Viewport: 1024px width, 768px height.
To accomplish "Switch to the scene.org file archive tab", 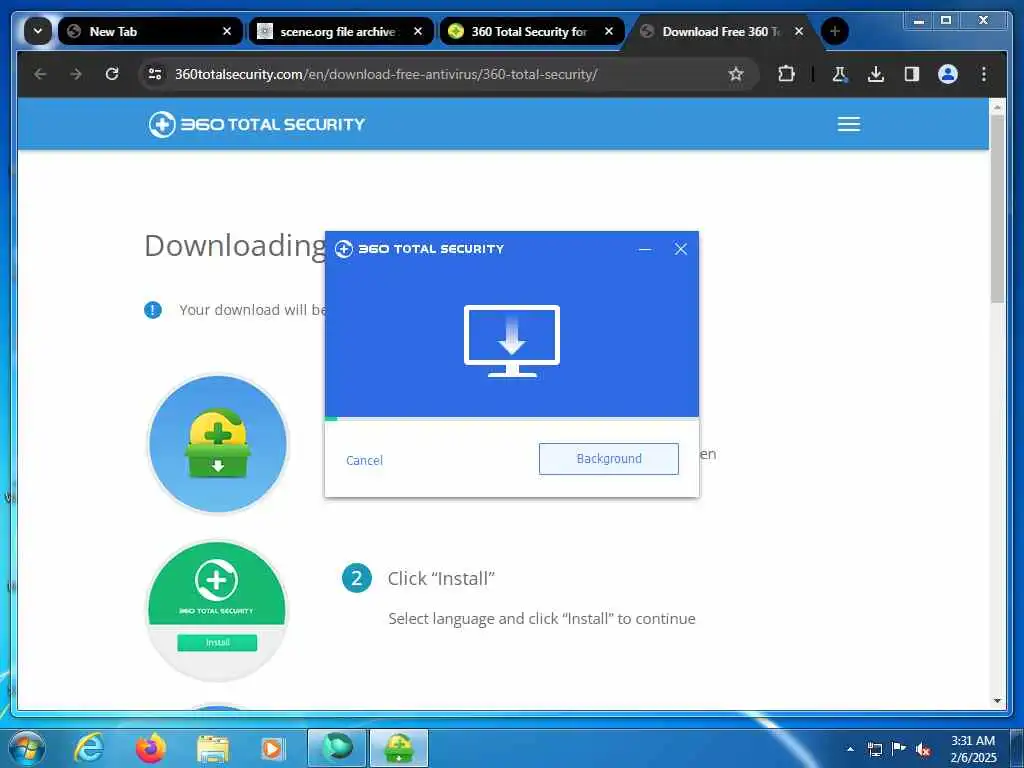I will coord(341,31).
